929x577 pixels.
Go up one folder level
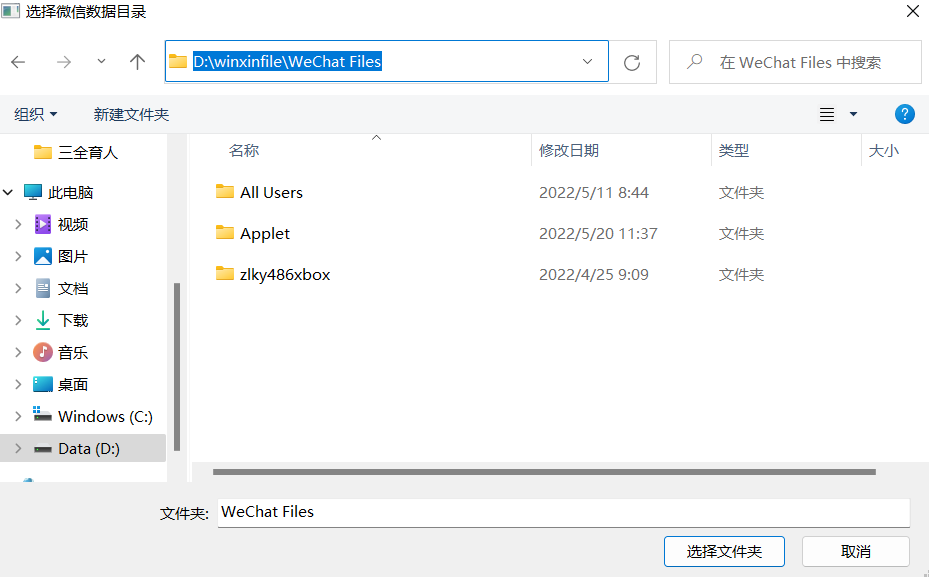(137, 62)
